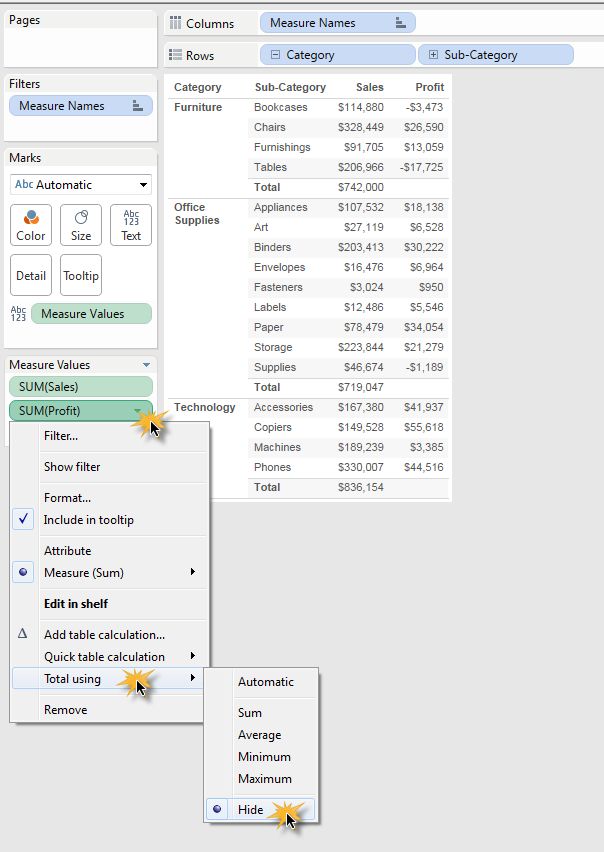The image size is (604, 852).
Task: Choose Show filter menu item
Action: tap(72, 467)
